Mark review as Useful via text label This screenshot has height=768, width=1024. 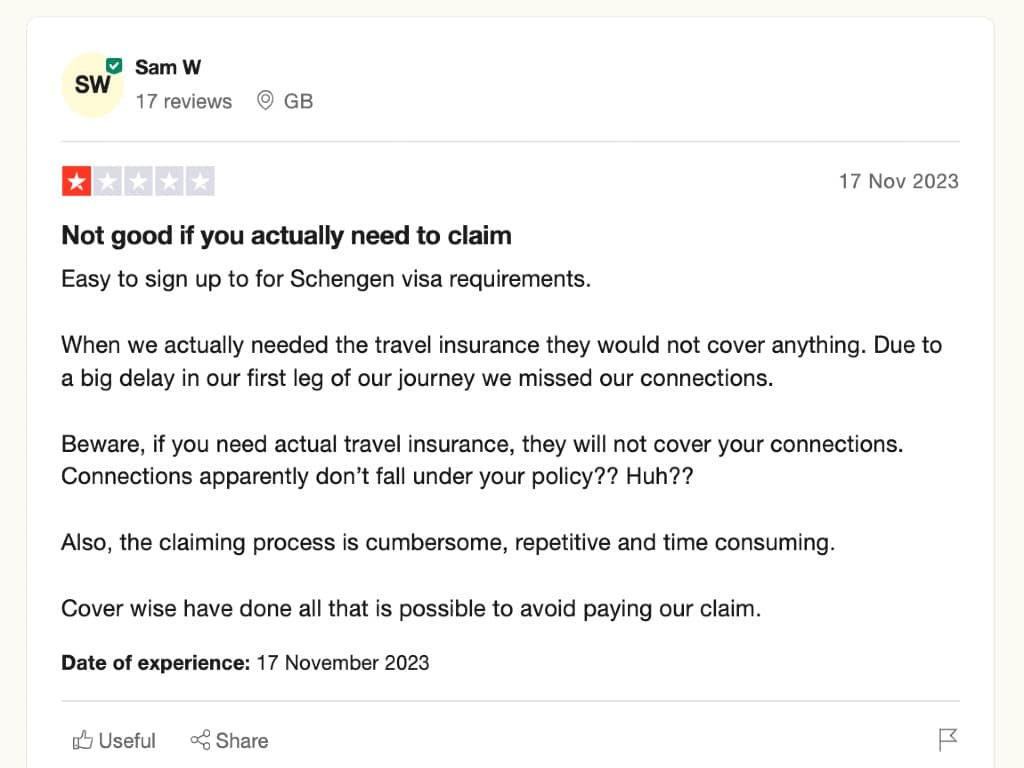click(x=127, y=740)
